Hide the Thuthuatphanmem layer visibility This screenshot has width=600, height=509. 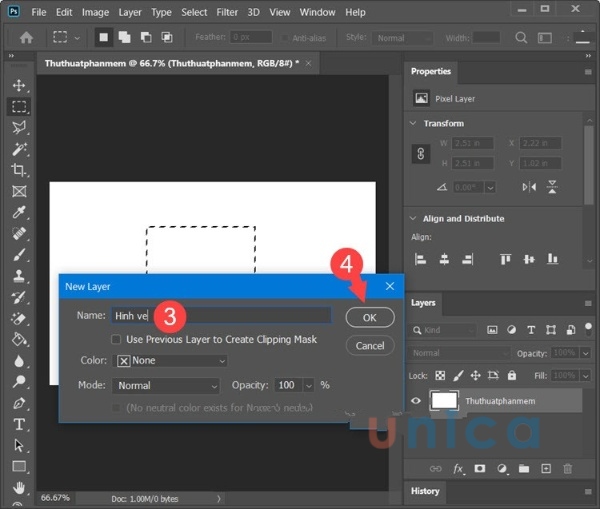[417, 400]
